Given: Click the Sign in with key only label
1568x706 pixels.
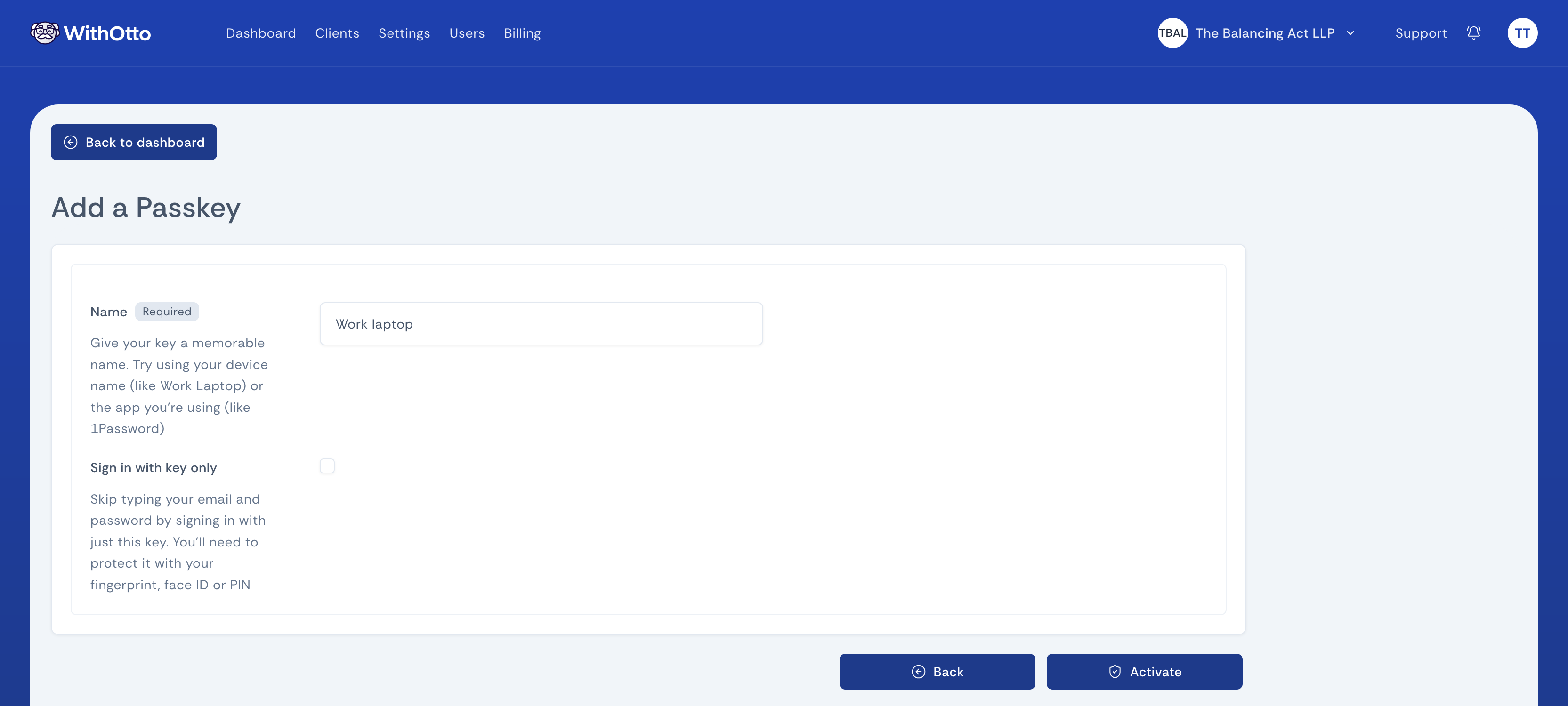Looking at the screenshot, I should (x=154, y=467).
